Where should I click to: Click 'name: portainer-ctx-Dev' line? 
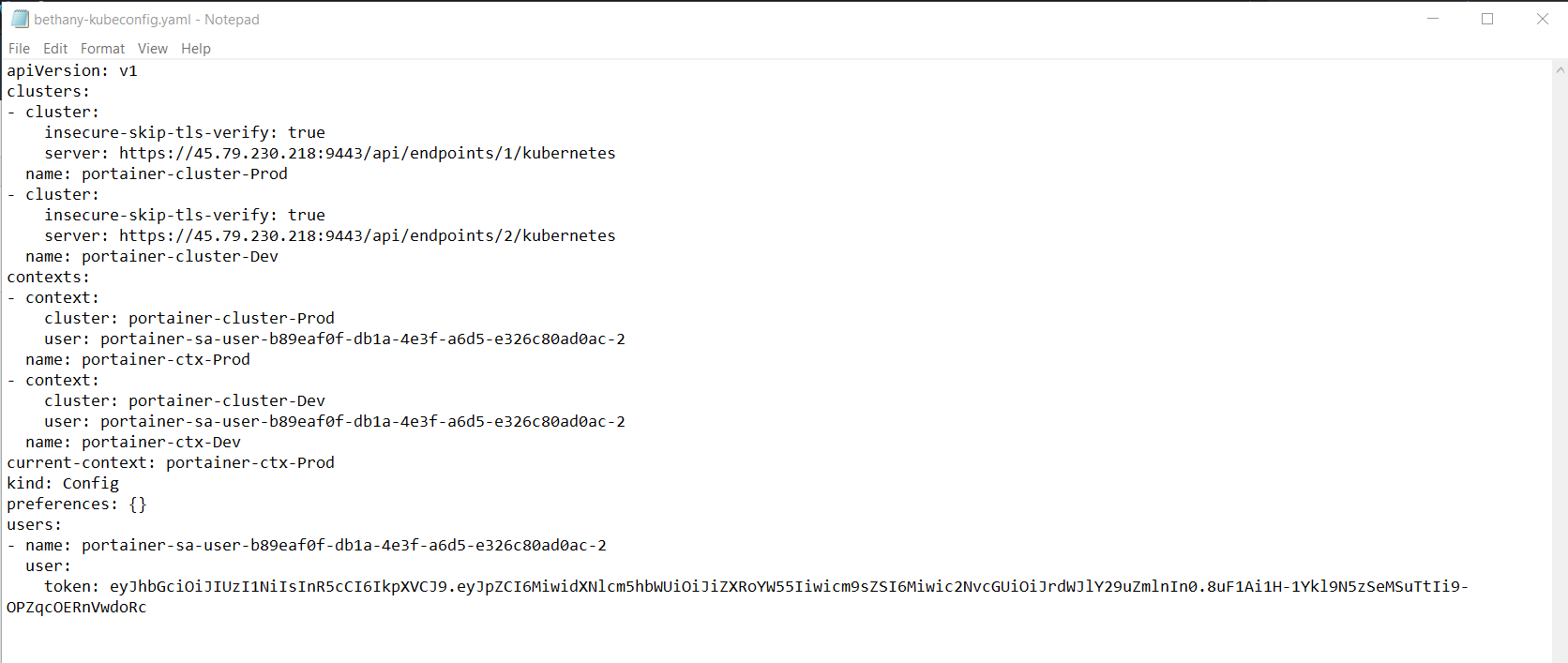133,443
